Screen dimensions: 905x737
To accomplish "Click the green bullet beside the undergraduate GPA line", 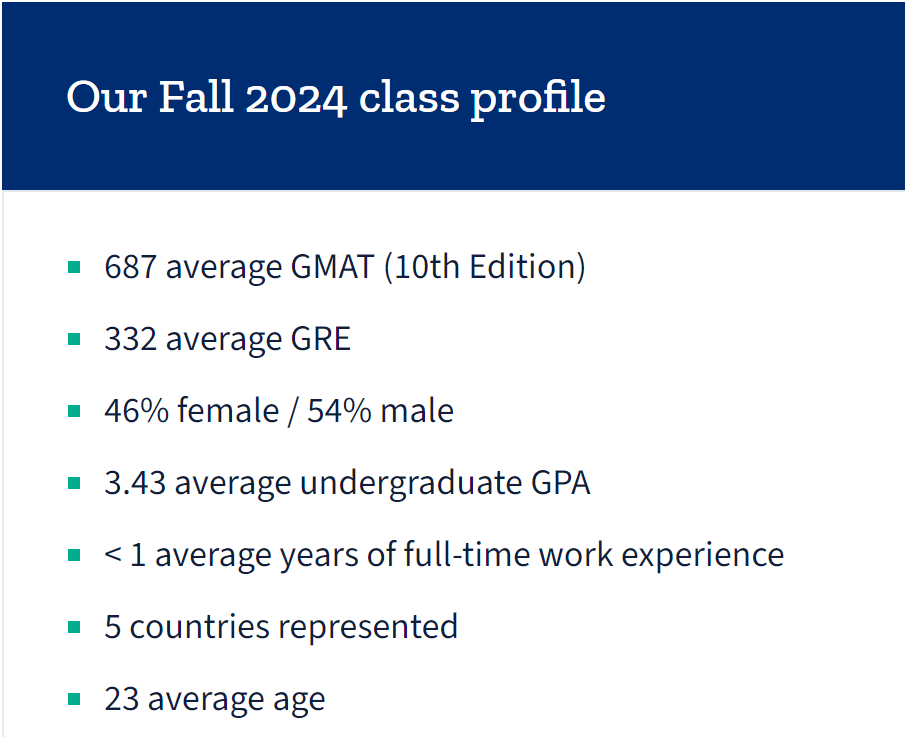I will click(x=74, y=483).
